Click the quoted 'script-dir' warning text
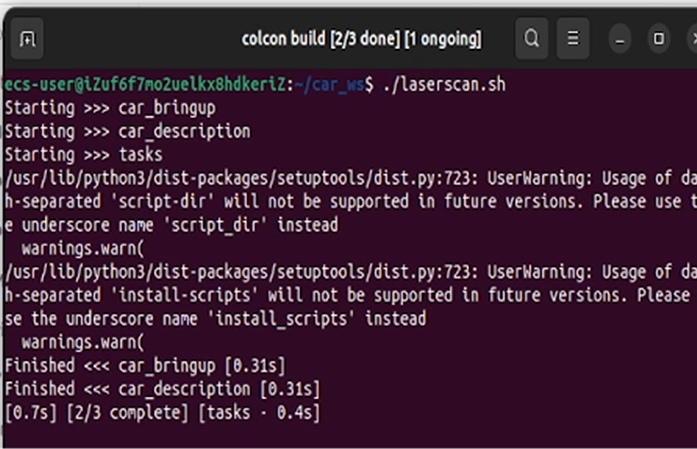 point(162,202)
